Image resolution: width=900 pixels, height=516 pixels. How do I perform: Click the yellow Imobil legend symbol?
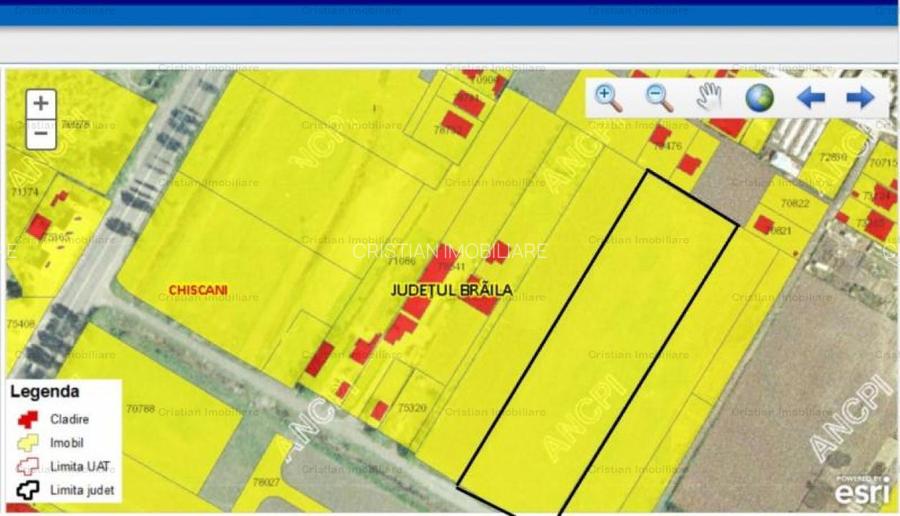27,443
